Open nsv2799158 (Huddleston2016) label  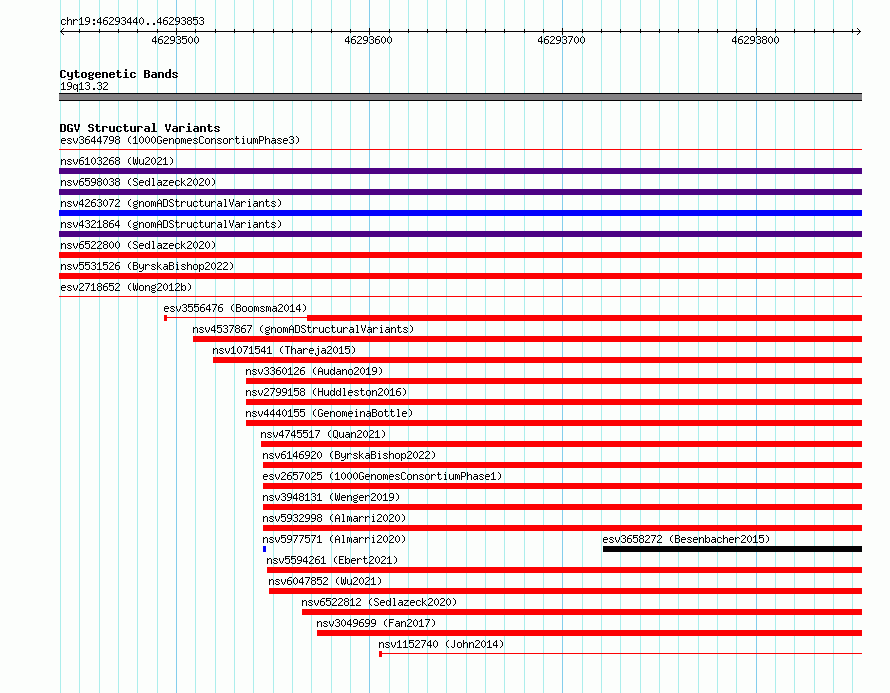(326, 392)
